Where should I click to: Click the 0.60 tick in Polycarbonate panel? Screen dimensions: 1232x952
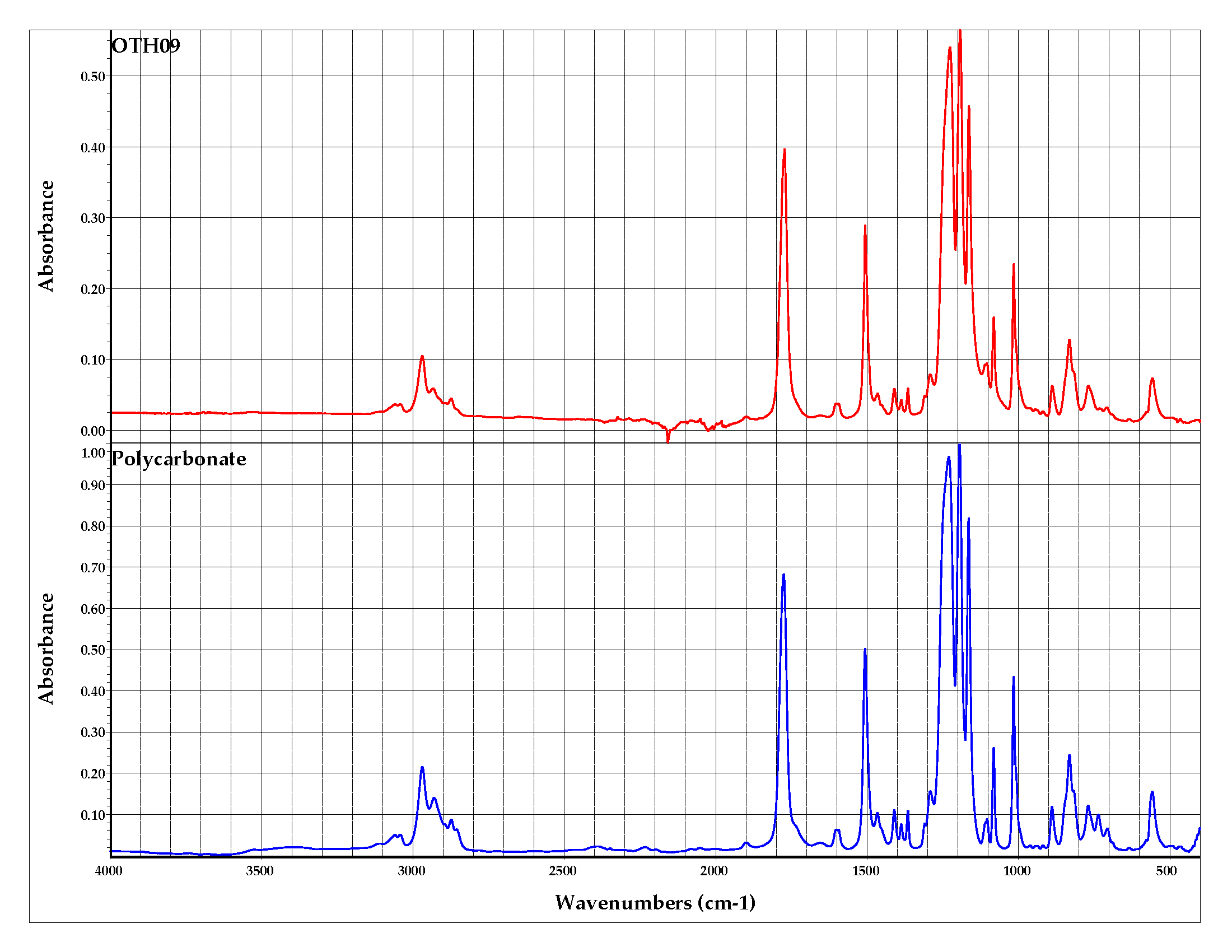click(93, 609)
